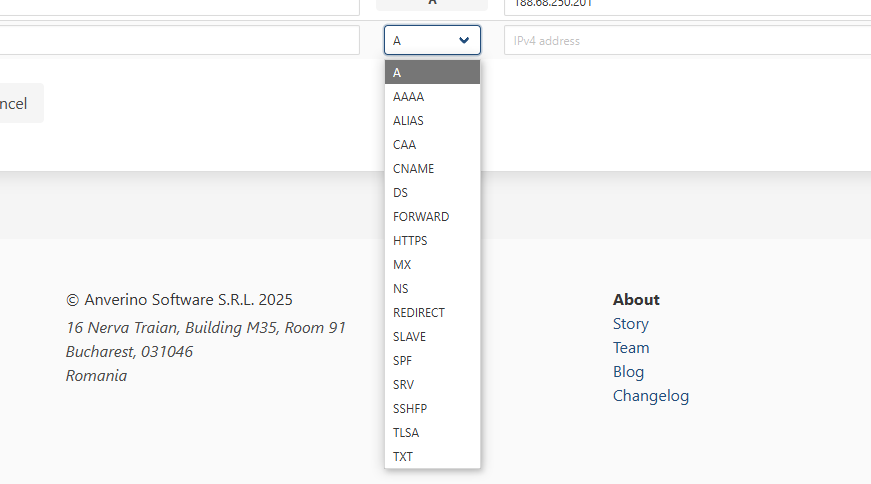The image size is (871, 484).
Task: Choose NS from the dropdown
Action: pyautogui.click(x=401, y=289)
